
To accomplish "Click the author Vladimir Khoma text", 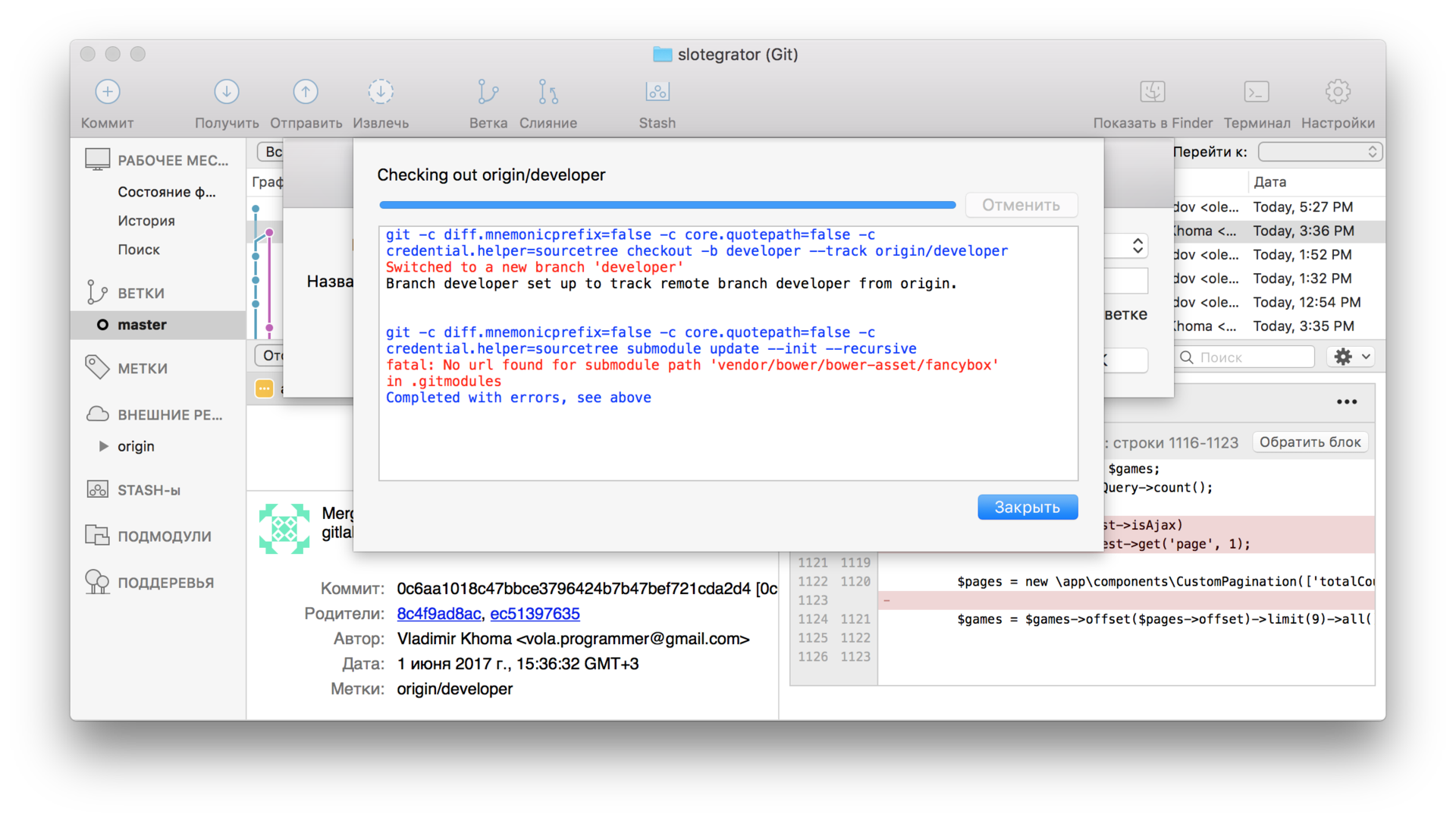I will [573, 639].
